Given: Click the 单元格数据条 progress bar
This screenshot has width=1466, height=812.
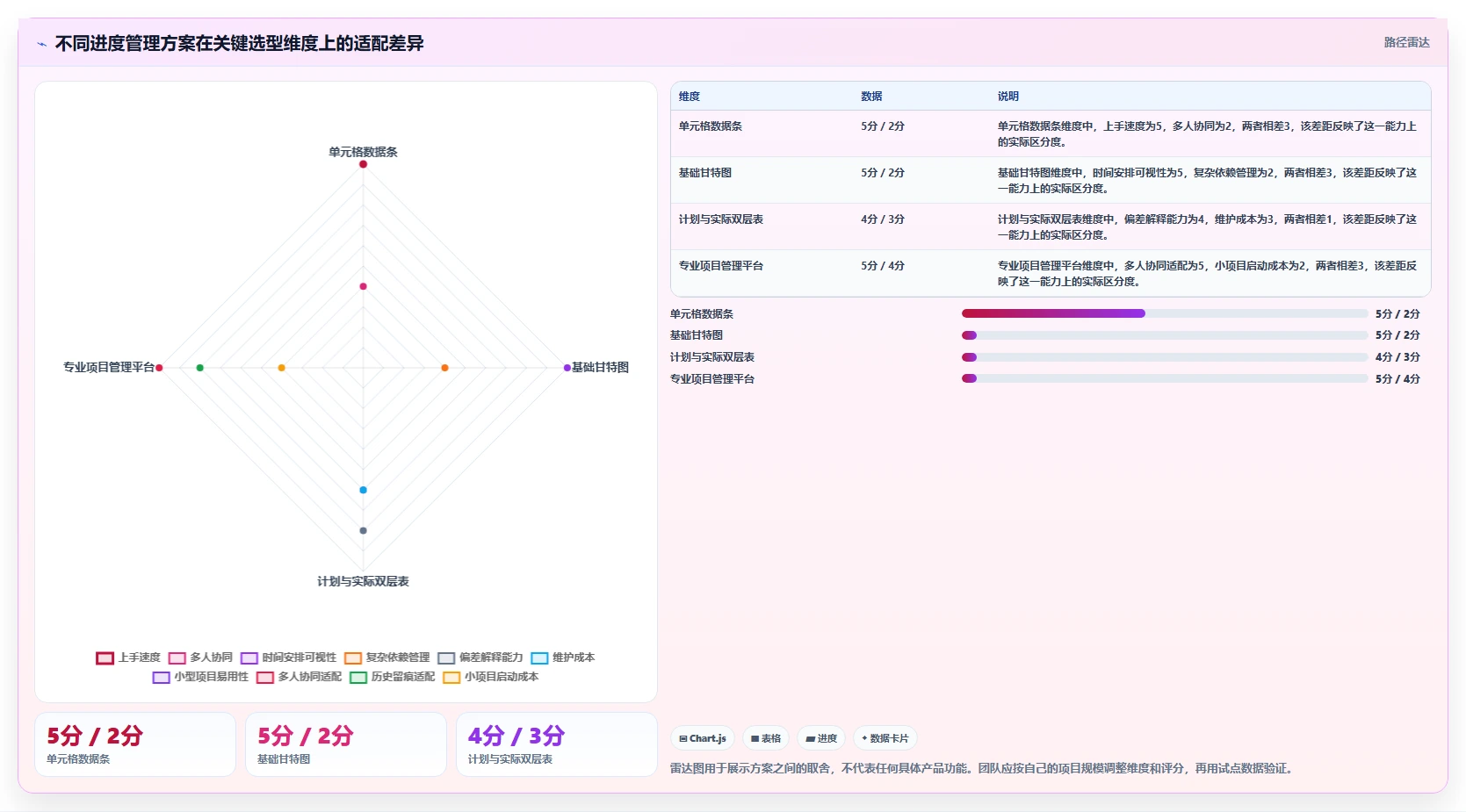Looking at the screenshot, I should pos(1165,313).
